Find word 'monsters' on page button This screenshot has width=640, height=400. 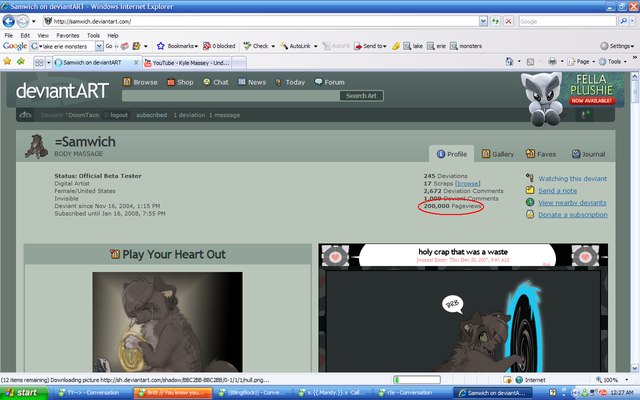[x=466, y=46]
